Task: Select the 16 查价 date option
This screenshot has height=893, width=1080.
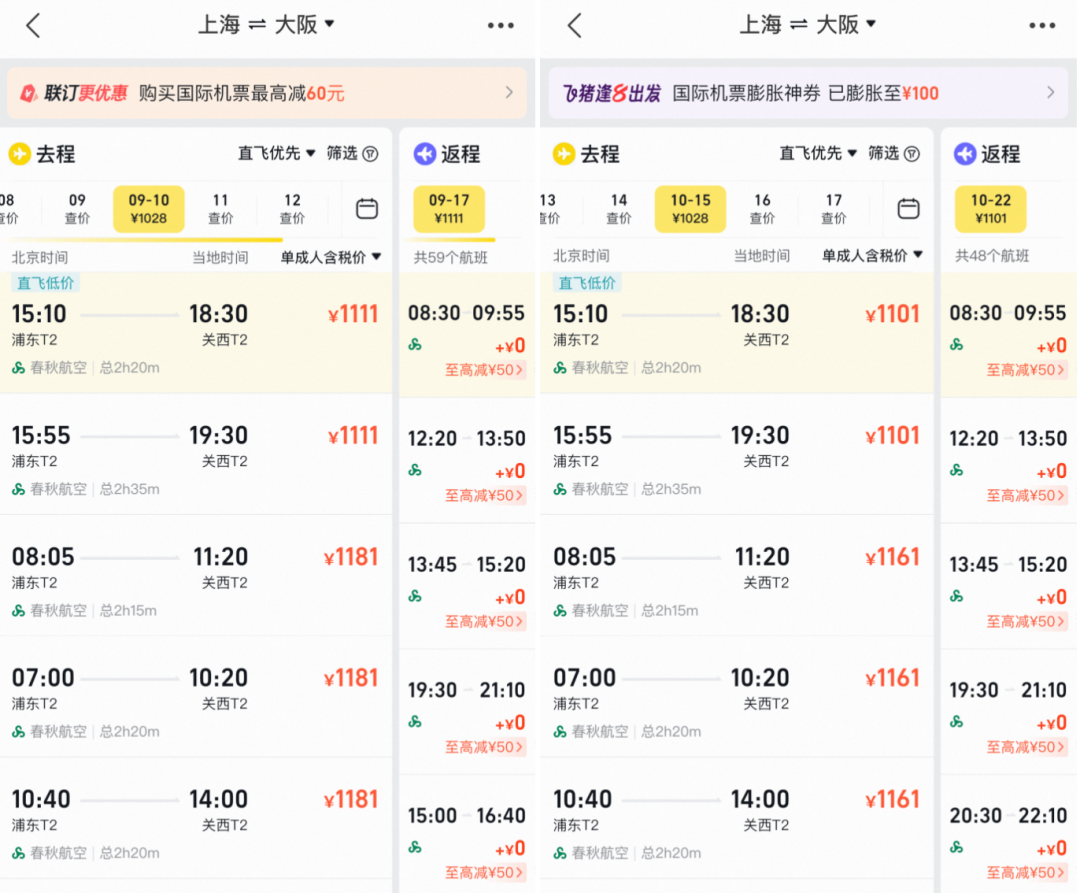Action: [x=761, y=209]
